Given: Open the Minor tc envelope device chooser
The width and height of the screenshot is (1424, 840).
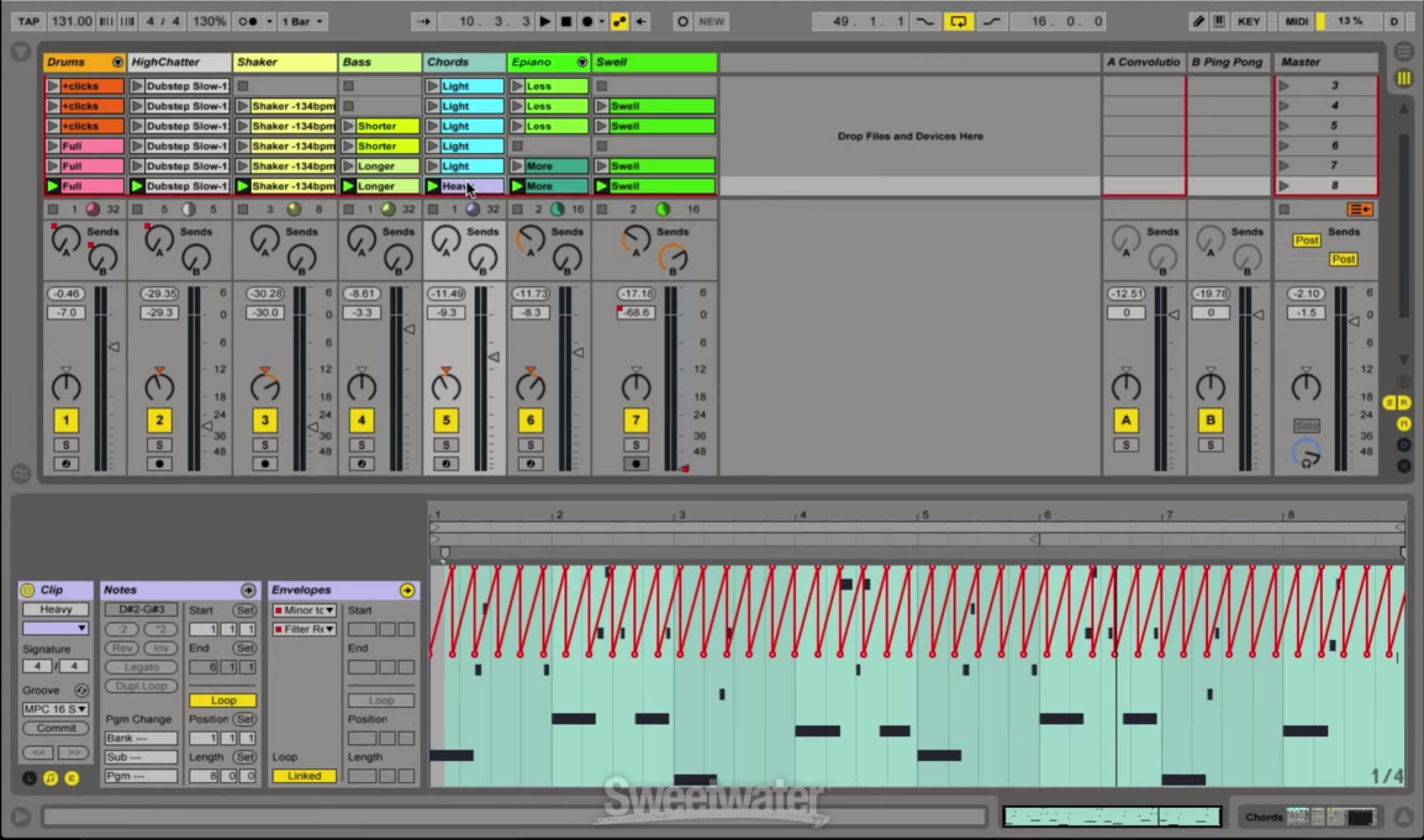Looking at the screenshot, I should click(304, 610).
